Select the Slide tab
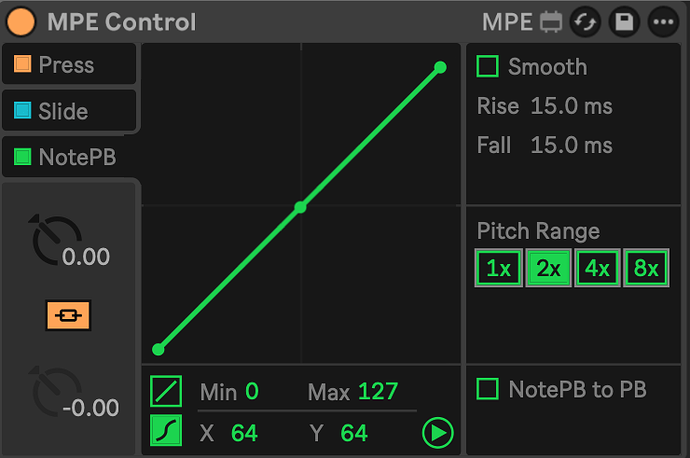 click(x=69, y=110)
